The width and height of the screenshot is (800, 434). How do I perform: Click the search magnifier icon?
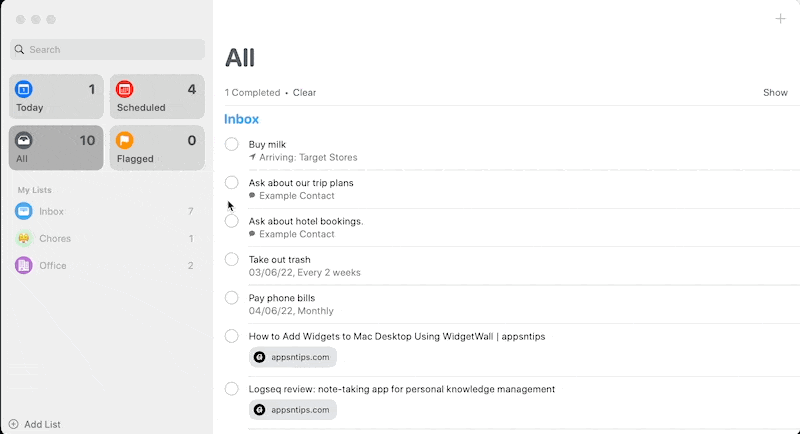click(x=19, y=49)
